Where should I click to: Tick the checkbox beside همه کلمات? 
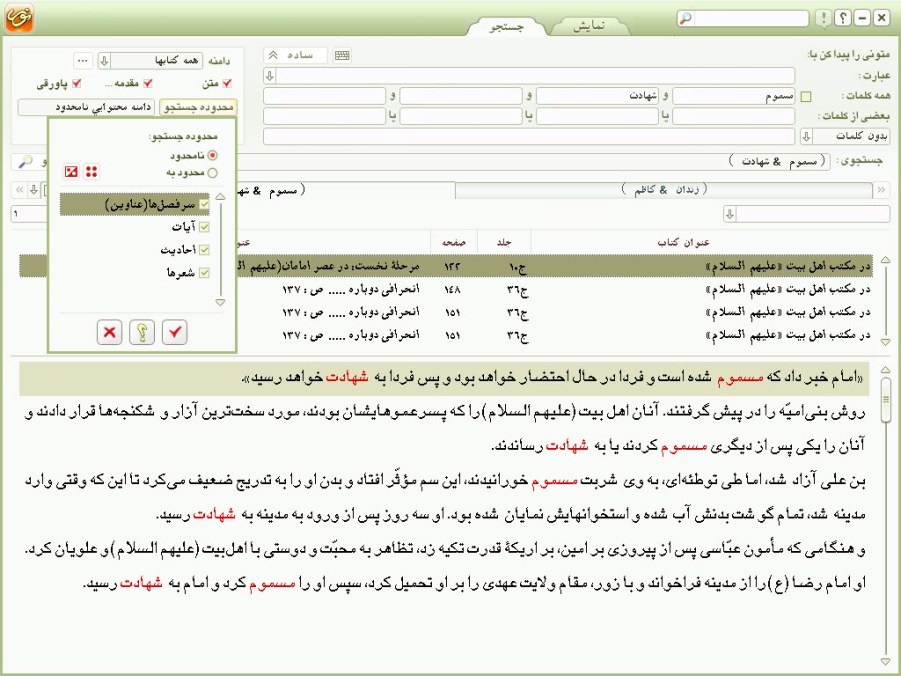(x=806, y=97)
